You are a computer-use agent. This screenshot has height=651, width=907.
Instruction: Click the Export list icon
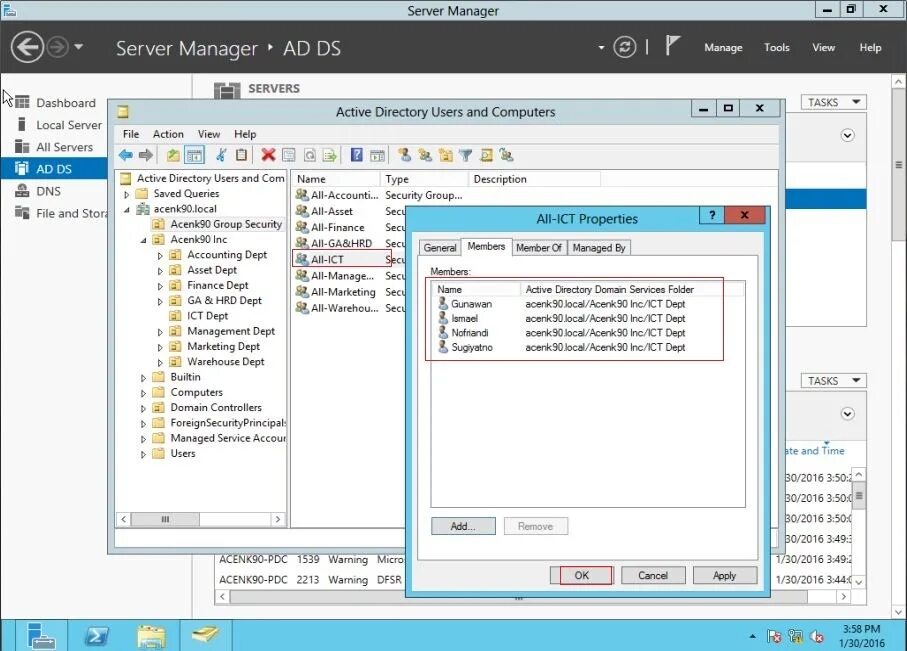330,155
